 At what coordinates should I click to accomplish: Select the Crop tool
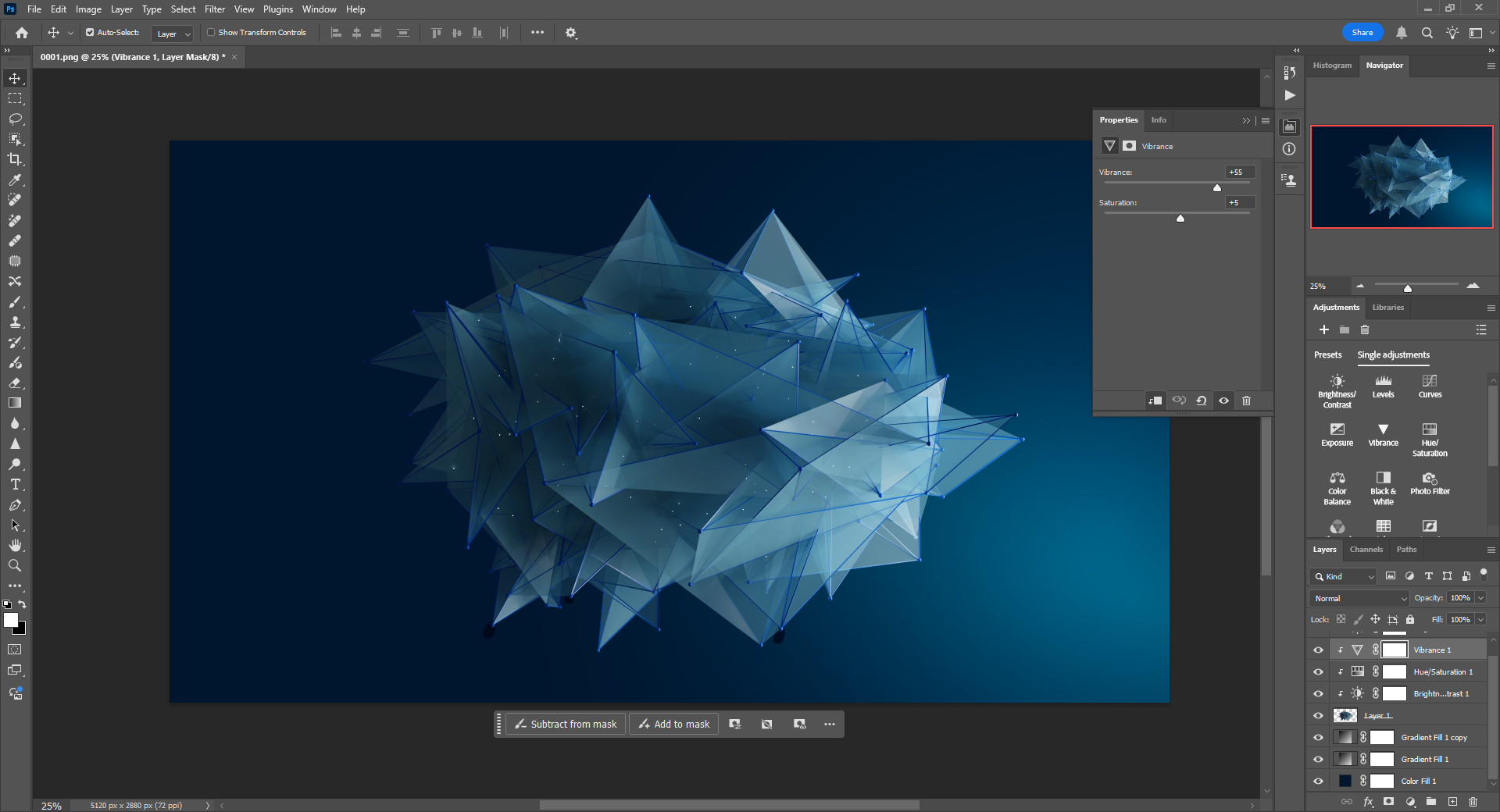point(15,159)
